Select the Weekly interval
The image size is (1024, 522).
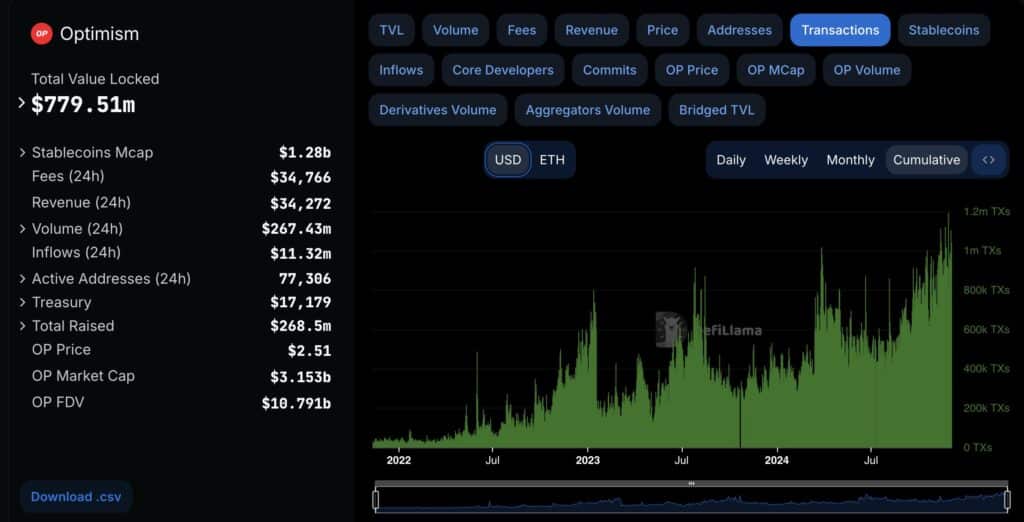point(786,160)
